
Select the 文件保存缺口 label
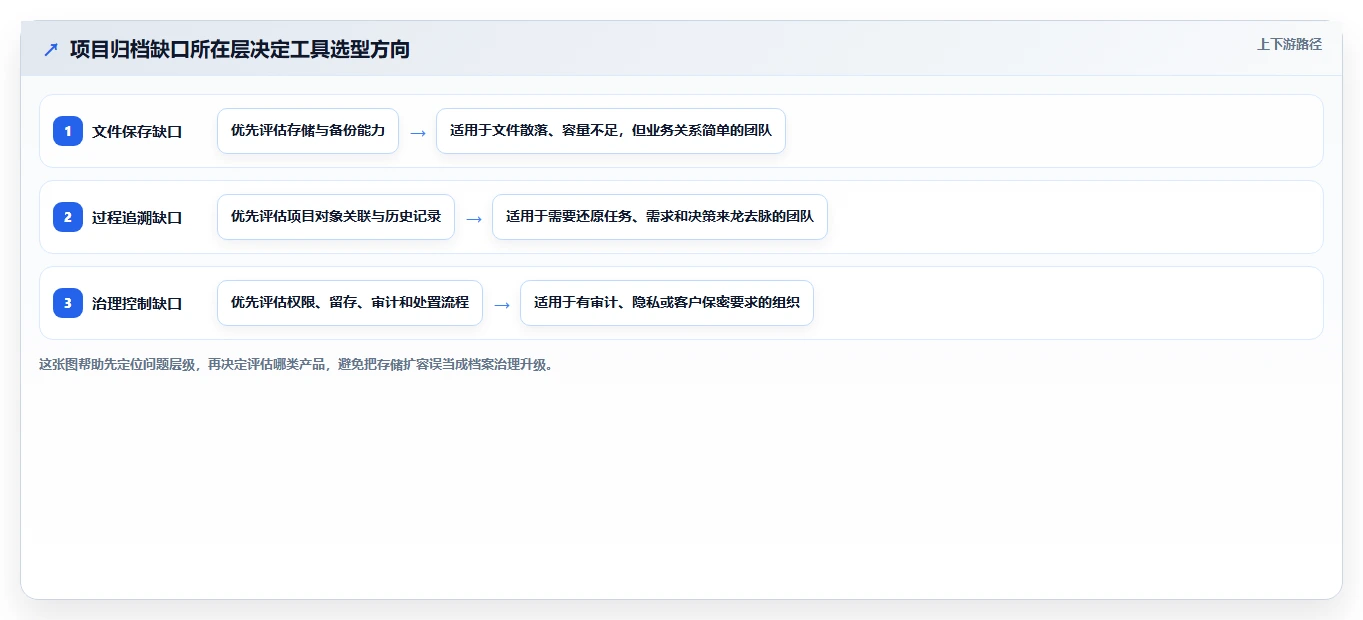click(x=137, y=131)
